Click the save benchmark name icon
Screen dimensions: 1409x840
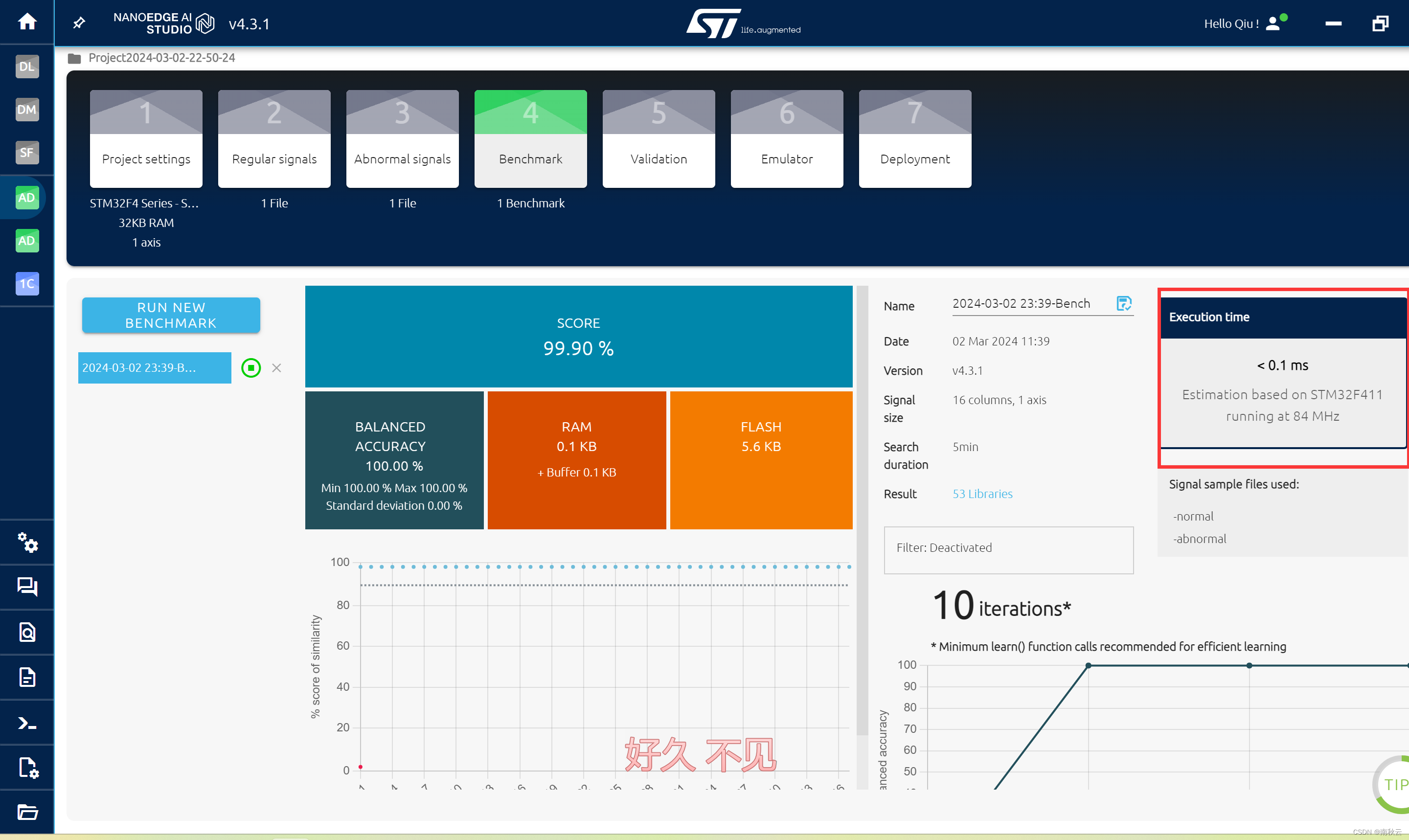[1123, 303]
